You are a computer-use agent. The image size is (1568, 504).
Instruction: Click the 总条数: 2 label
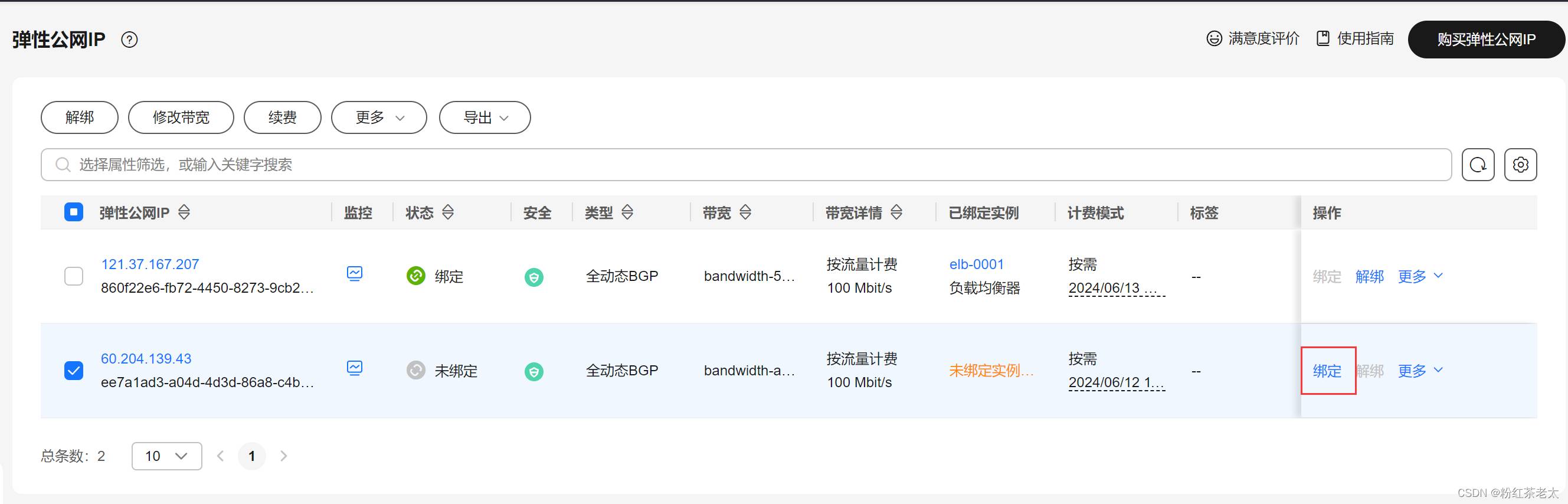coord(73,456)
